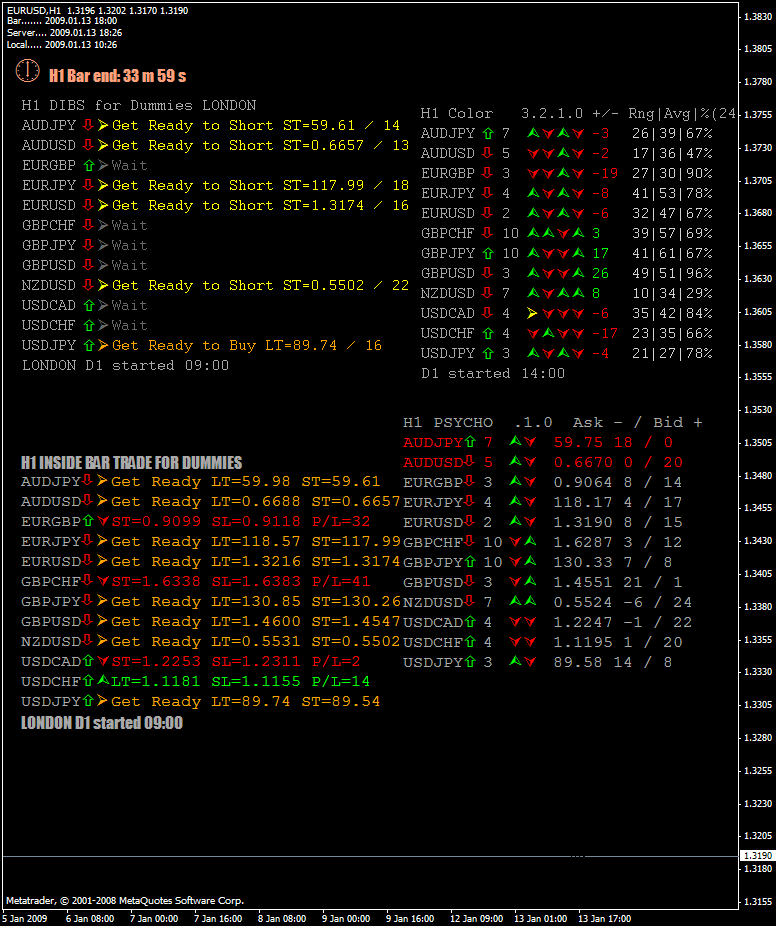Click green up arrow beside EURGBP in DIBS list

pyautogui.click(x=89, y=165)
